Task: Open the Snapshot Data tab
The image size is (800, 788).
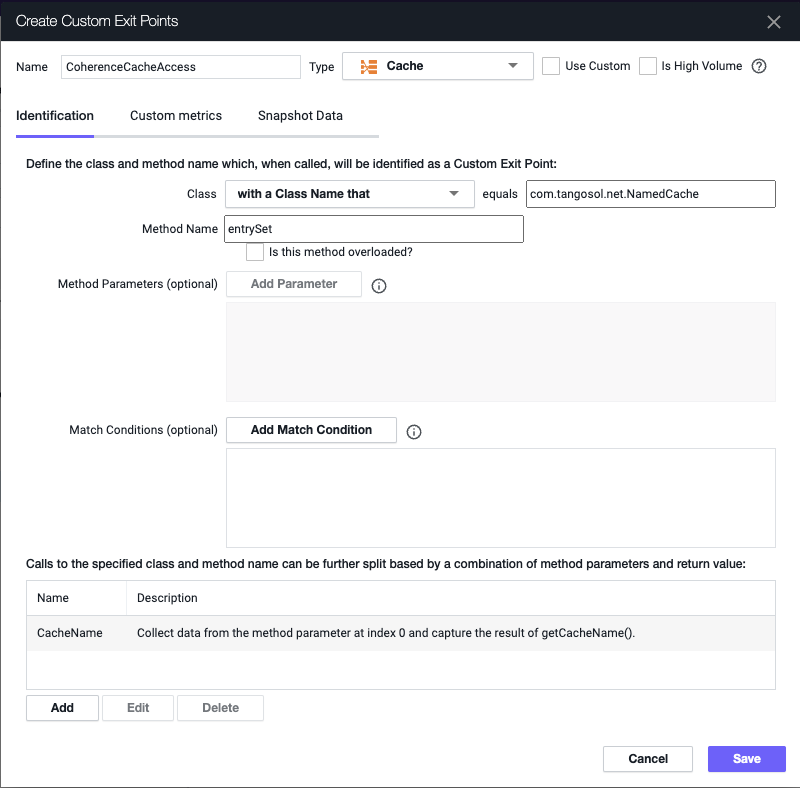Action: click(x=300, y=116)
